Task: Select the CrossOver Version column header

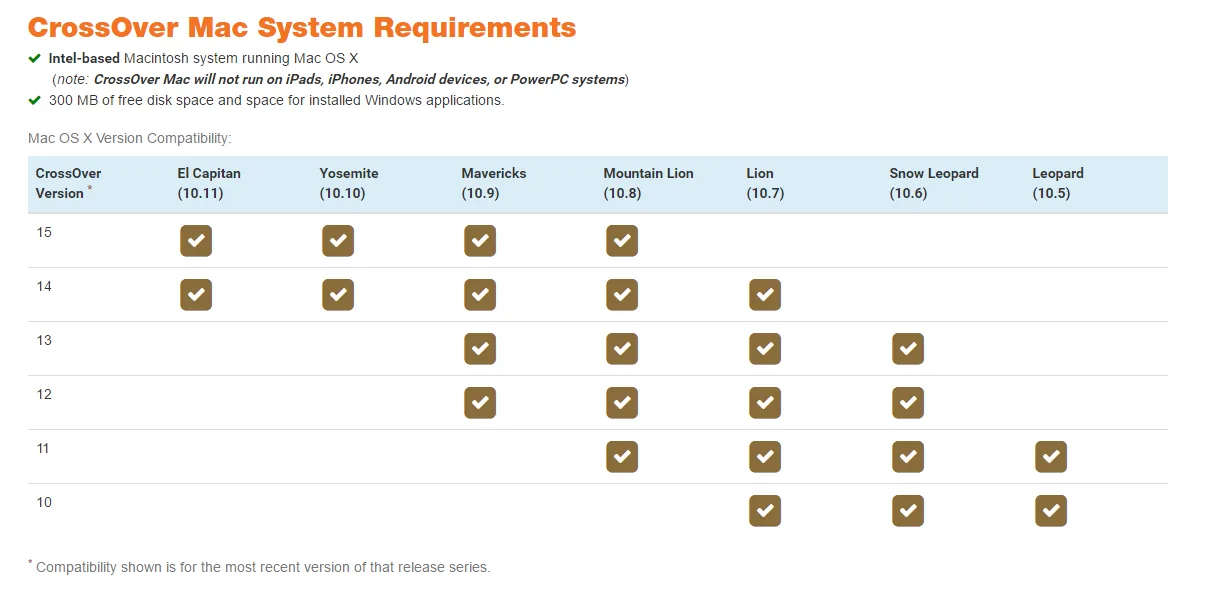Action: (68, 183)
